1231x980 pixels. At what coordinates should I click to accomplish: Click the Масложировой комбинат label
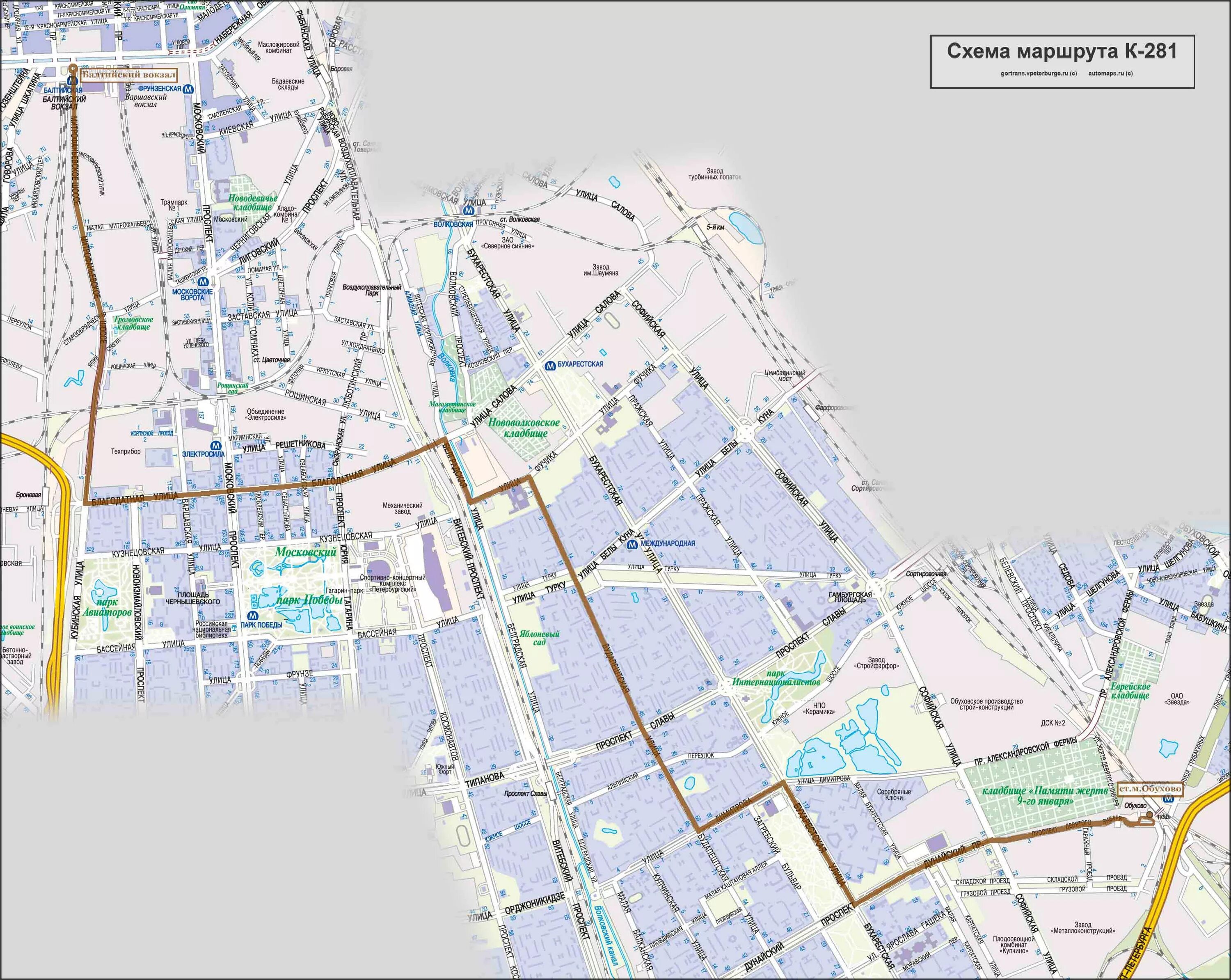click(x=279, y=48)
